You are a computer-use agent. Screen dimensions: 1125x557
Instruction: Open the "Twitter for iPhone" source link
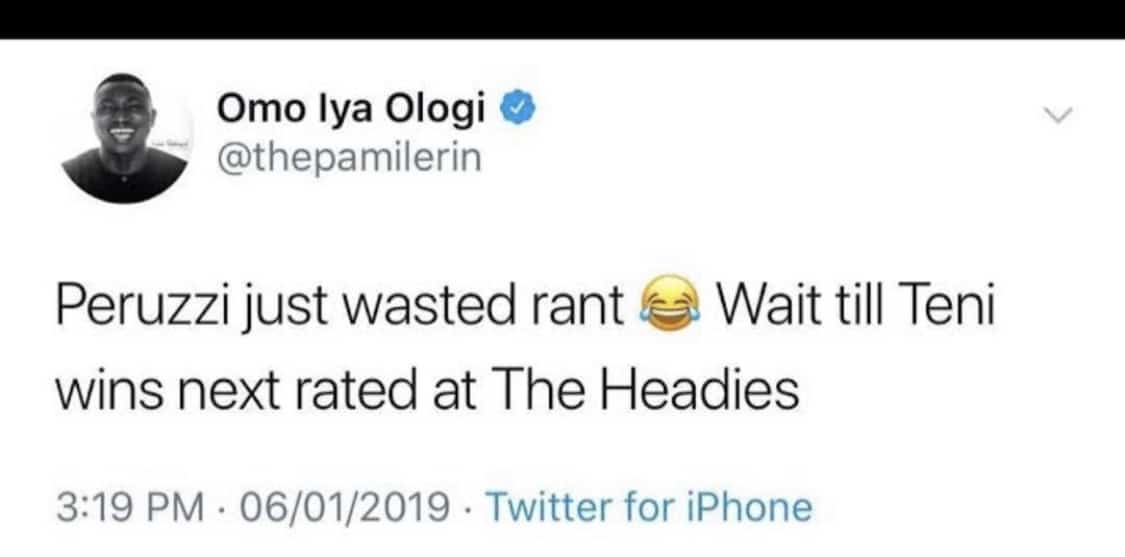coord(648,507)
